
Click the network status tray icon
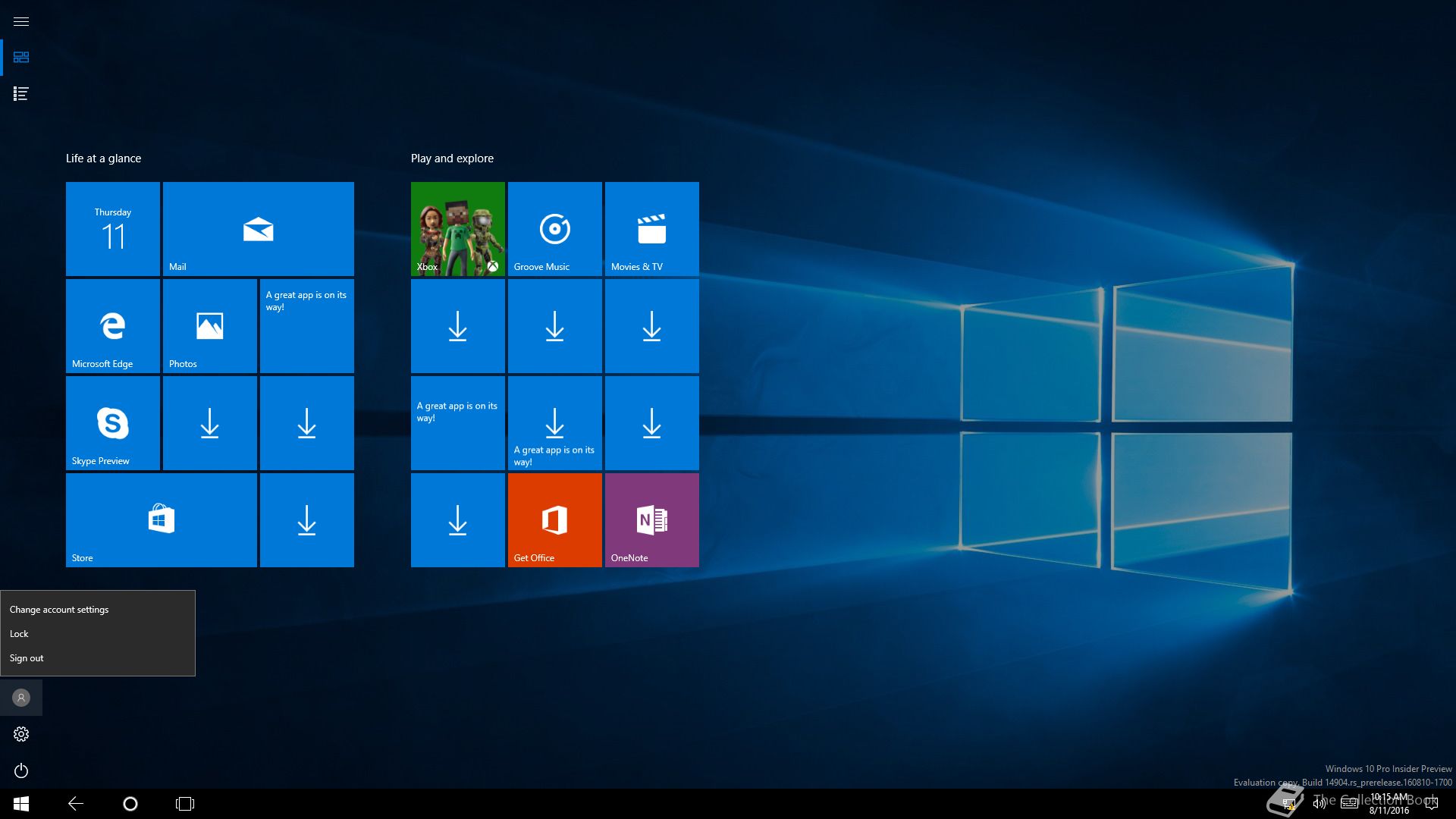click(1288, 804)
